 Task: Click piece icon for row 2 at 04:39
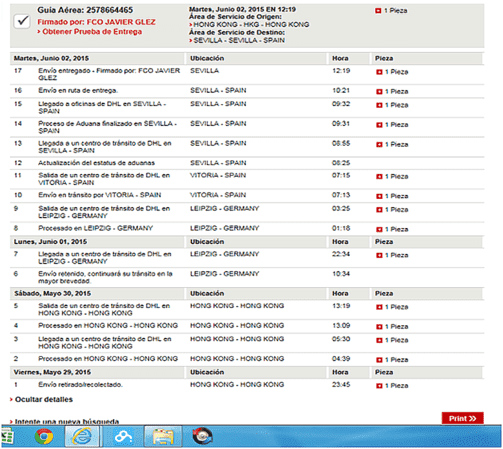(x=379, y=360)
